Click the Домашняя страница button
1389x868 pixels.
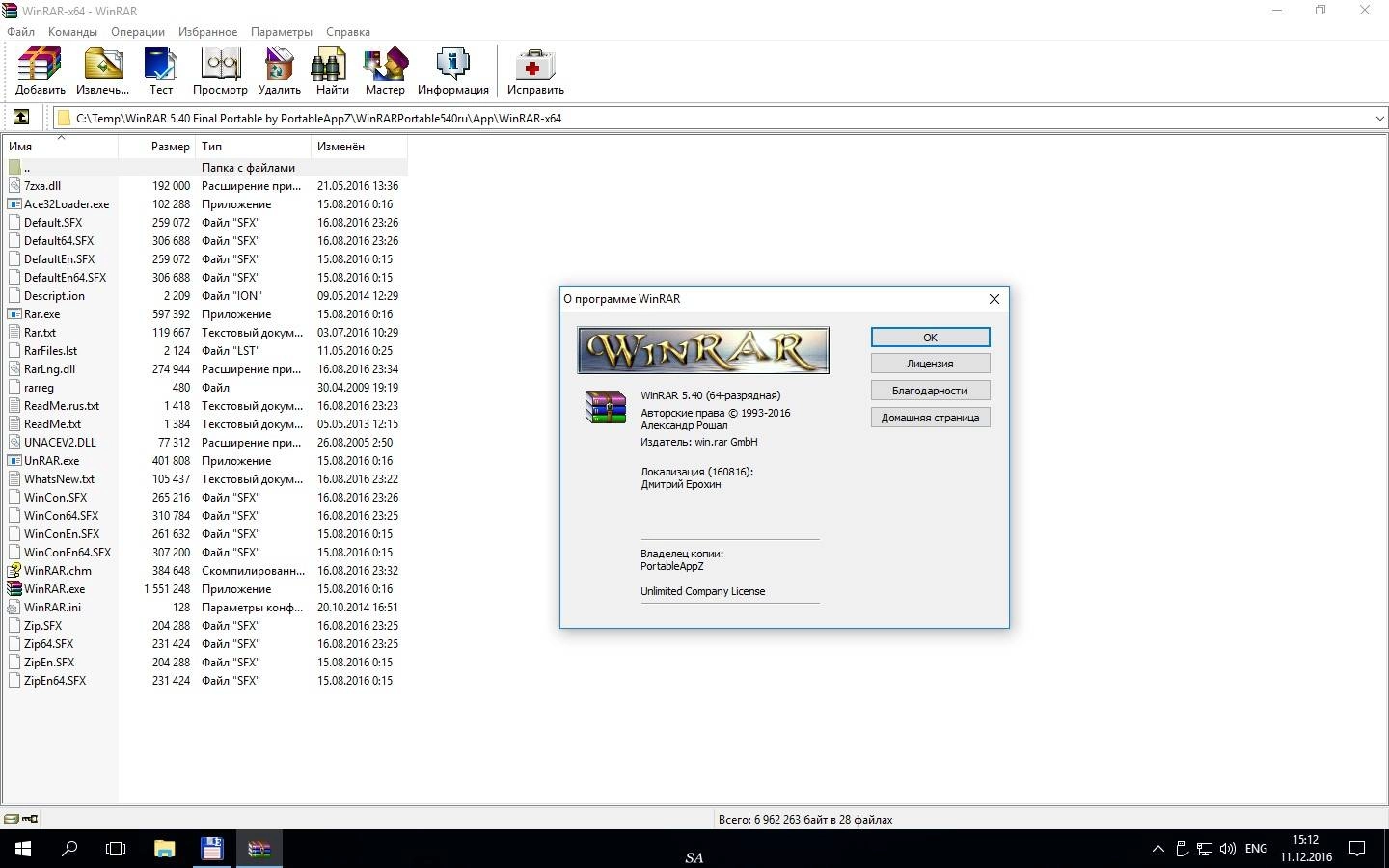(x=930, y=418)
